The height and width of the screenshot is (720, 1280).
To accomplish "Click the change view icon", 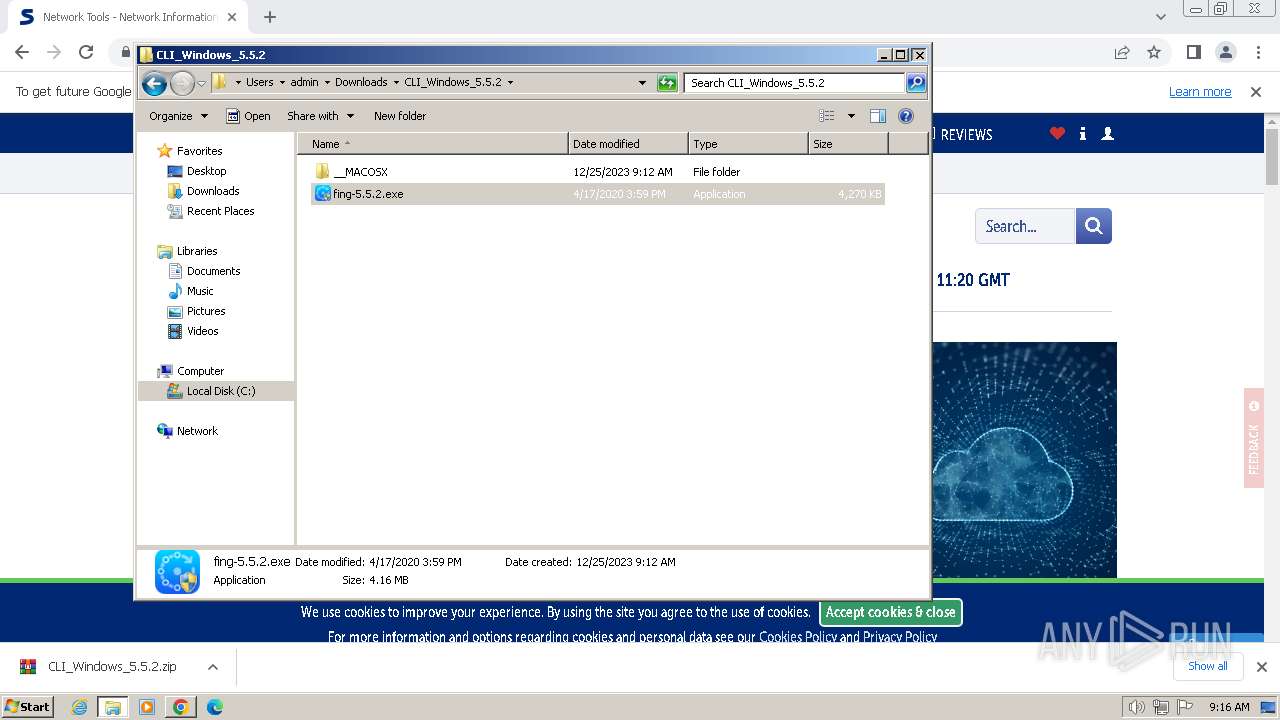I will pos(826,116).
